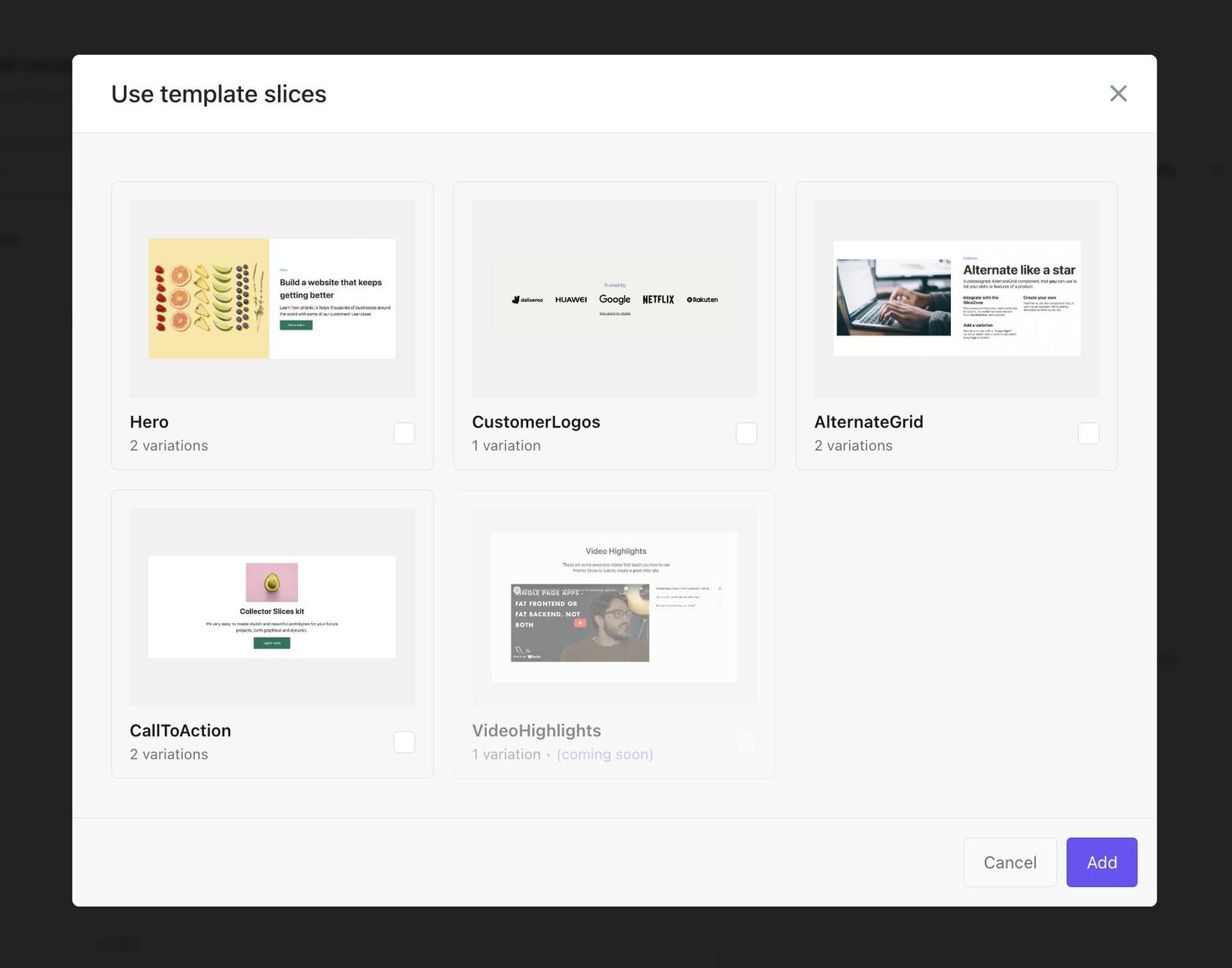Click the Cancel button
The width and height of the screenshot is (1232, 968).
tap(1009, 862)
